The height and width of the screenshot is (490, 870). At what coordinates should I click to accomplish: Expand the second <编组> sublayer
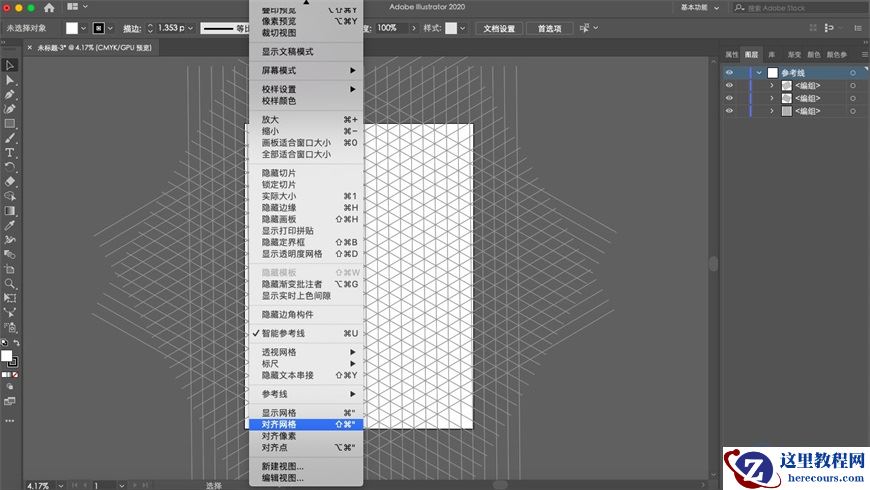point(771,98)
